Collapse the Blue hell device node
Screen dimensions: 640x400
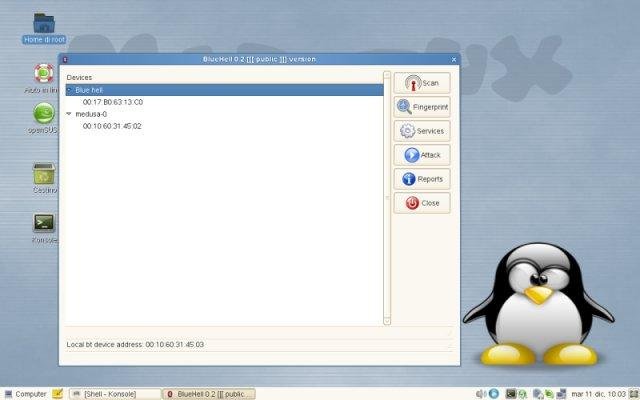(x=69, y=90)
